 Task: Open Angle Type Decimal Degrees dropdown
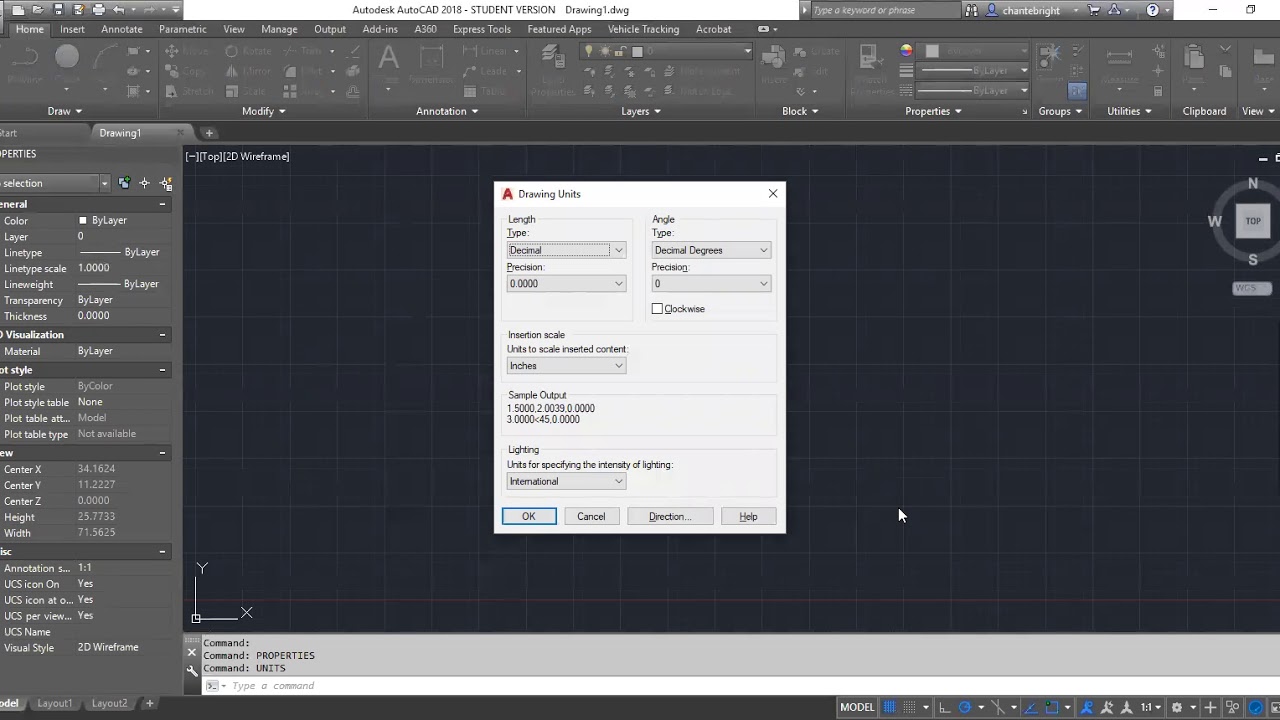[711, 250]
